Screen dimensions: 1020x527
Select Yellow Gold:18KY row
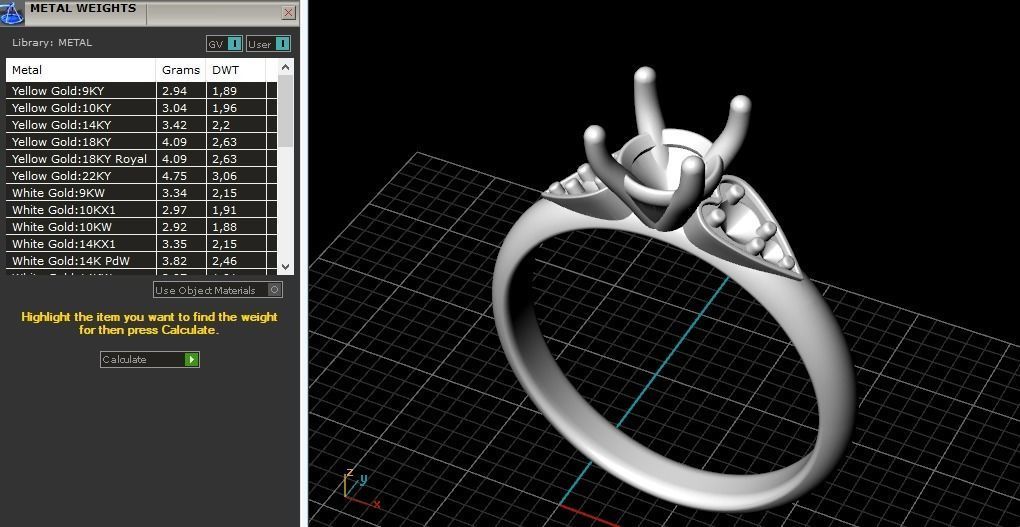point(141,141)
